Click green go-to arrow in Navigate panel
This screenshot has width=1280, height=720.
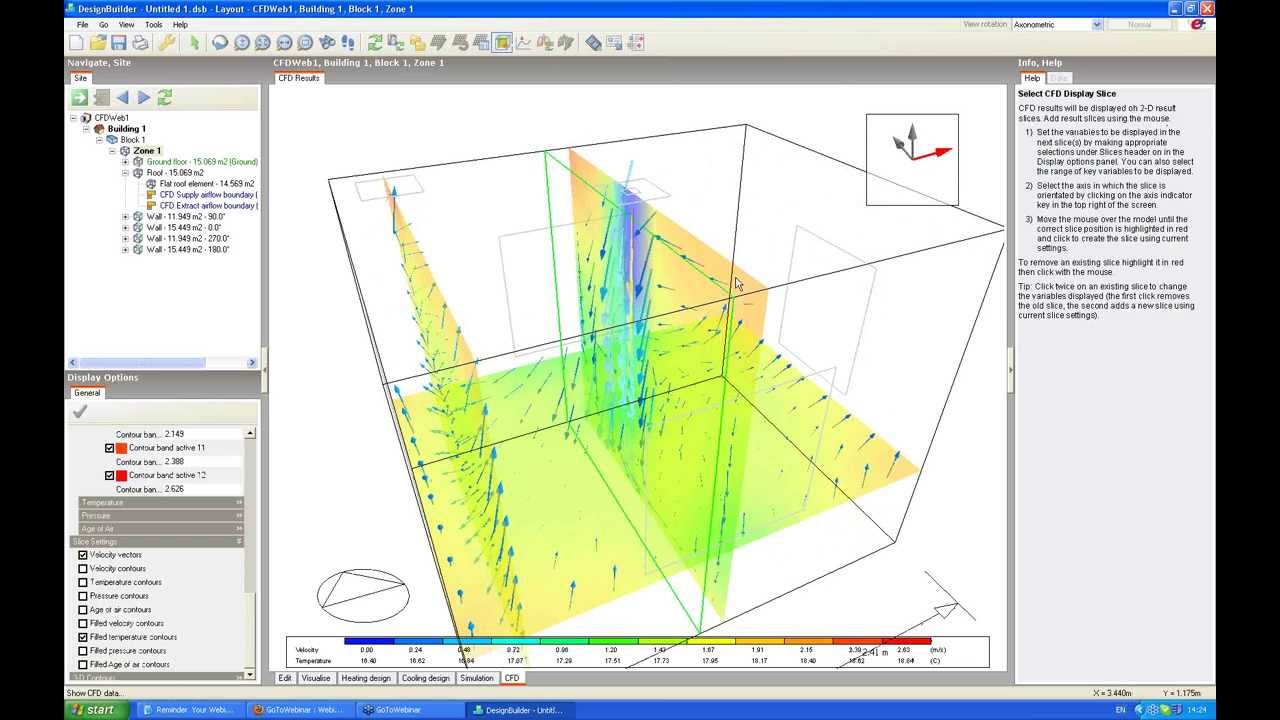[x=79, y=97]
